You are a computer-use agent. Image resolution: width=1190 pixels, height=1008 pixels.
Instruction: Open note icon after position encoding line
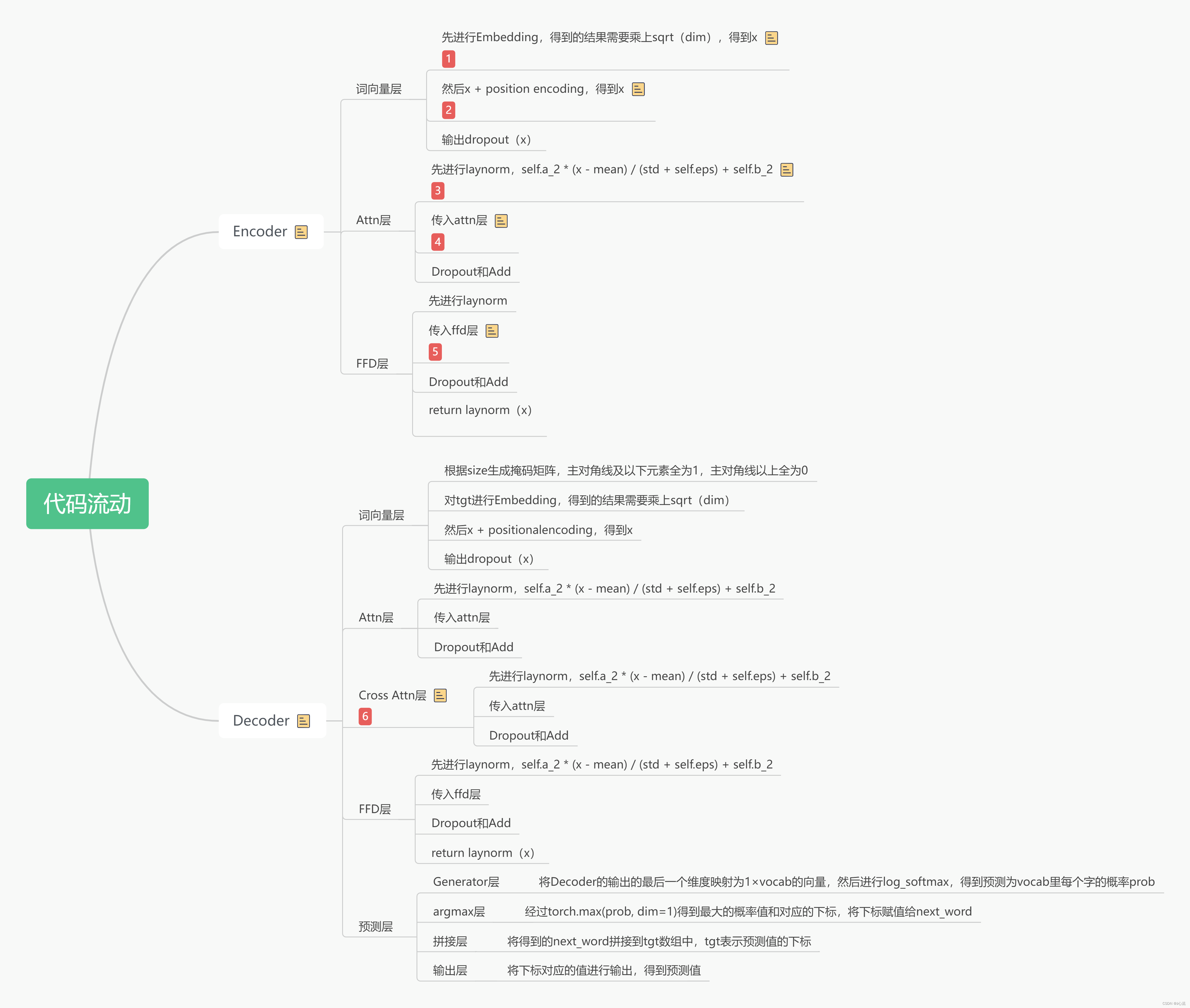(638, 89)
